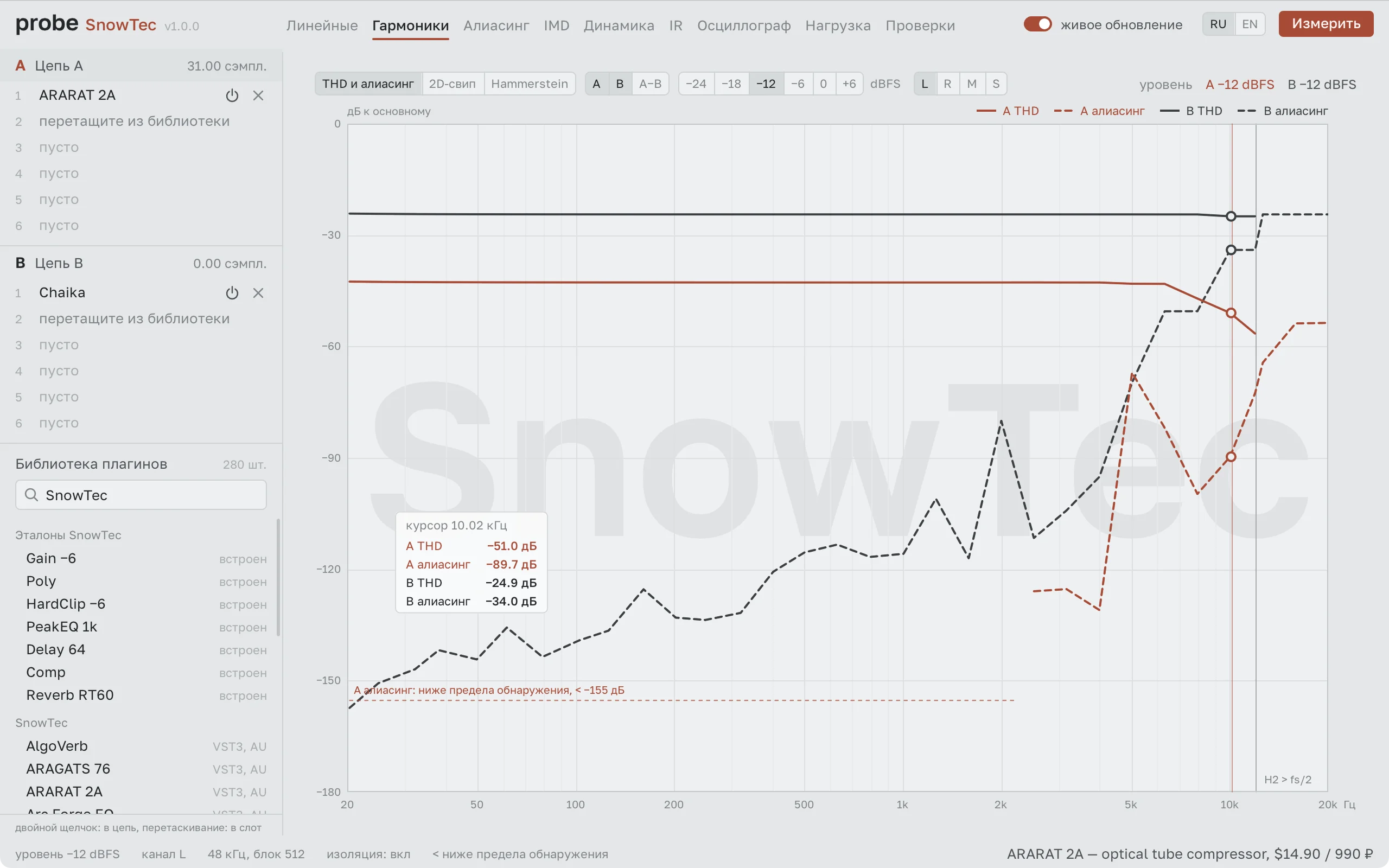Viewport: 1389px width, 868px height.
Task: Toggle the live update switch
Action: (1038, 24)
